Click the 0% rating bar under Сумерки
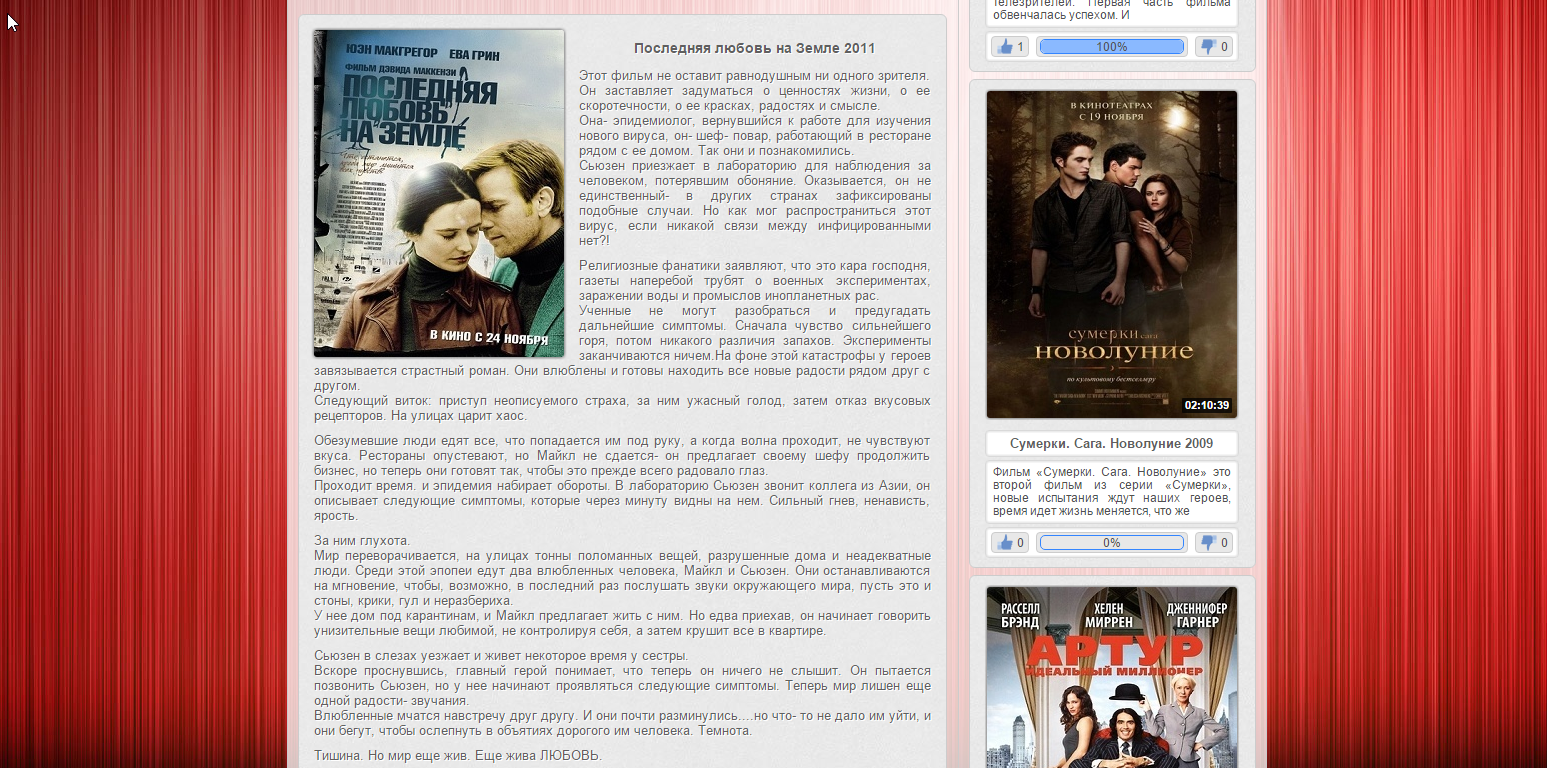This screenshot has width=1547, height=768. click(x=1111, y=543)
